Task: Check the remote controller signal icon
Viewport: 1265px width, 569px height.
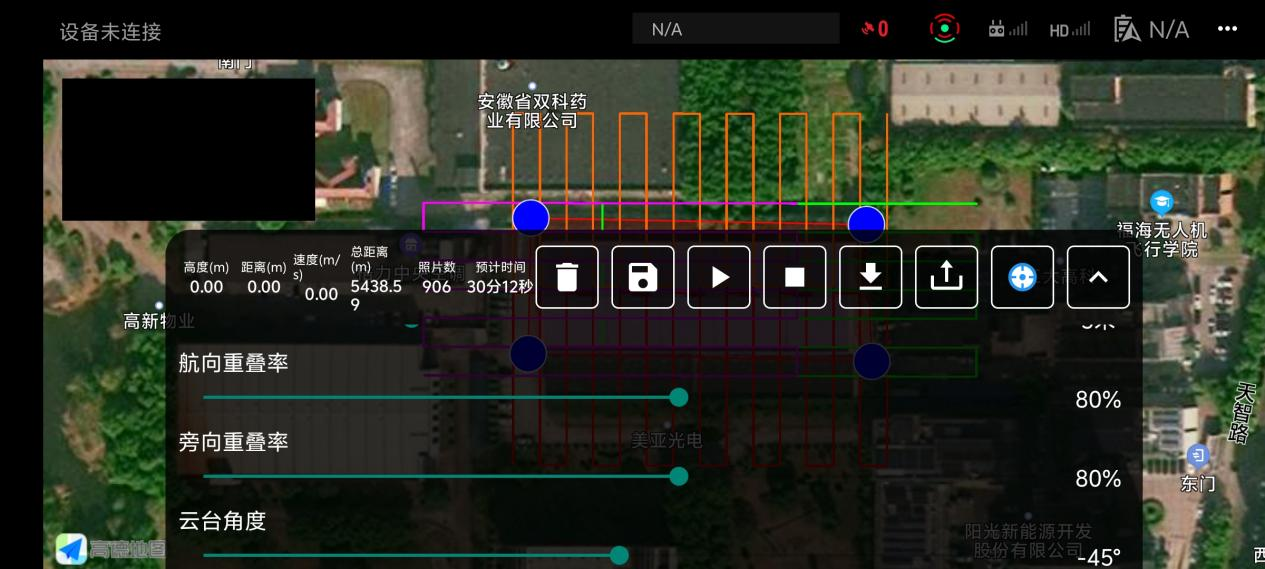Action: point(1008,30)
